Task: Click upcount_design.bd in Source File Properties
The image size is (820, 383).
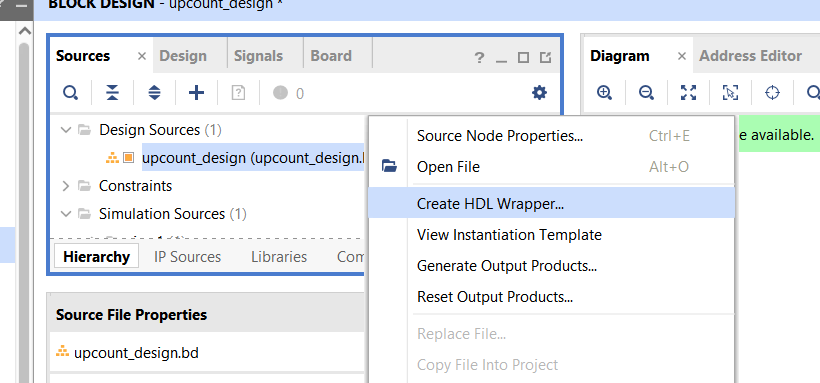Action: (x=136, y=353)
